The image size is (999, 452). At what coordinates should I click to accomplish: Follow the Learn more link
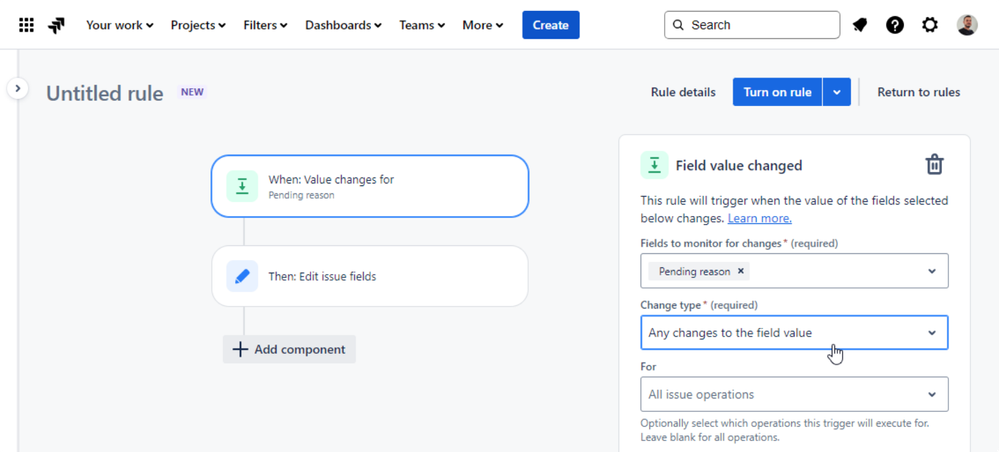[759, 218]
